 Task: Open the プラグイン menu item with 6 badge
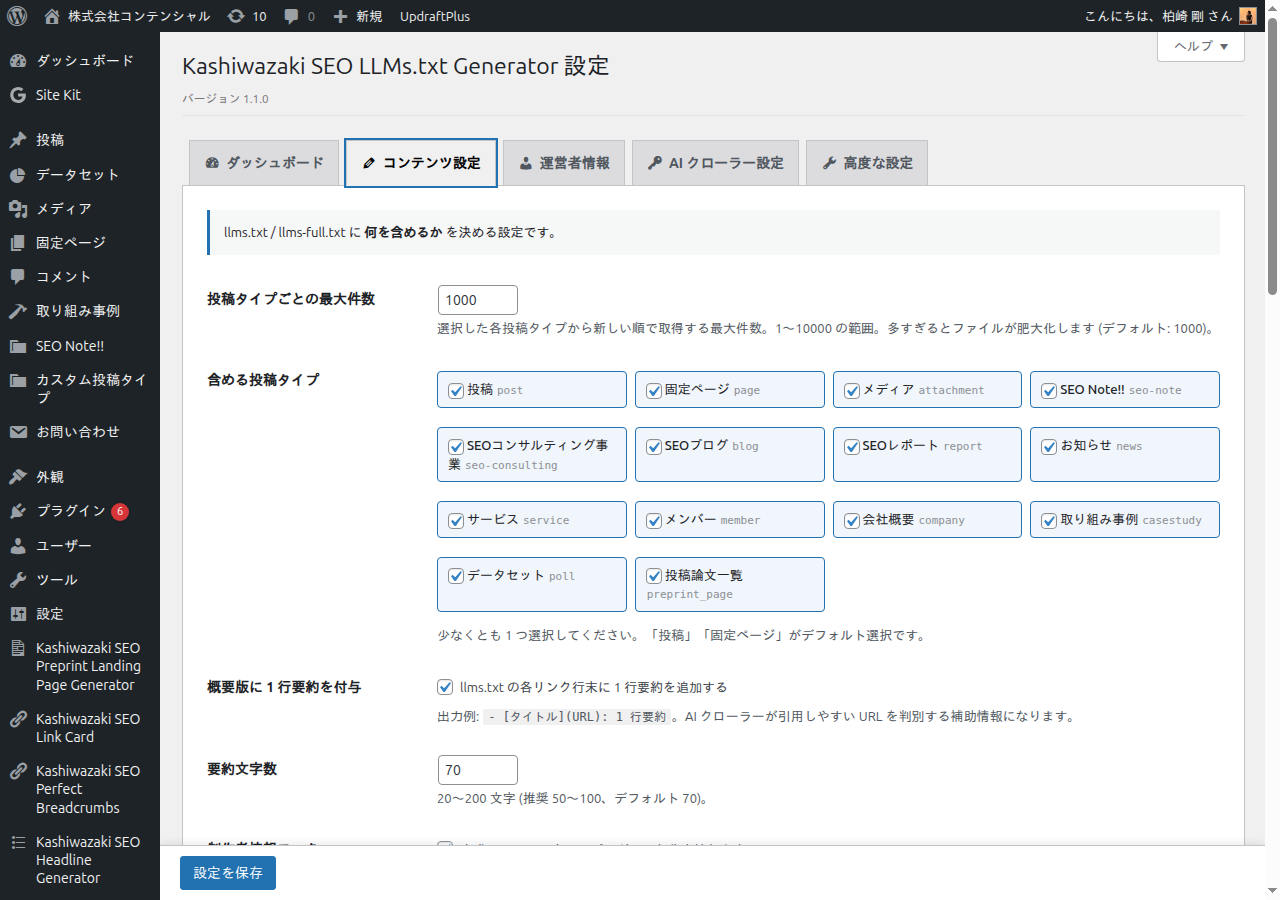80,511
